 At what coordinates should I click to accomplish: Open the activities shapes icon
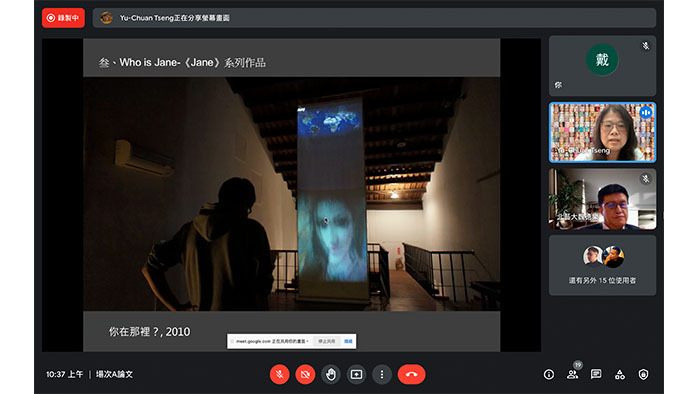point(620,374)
